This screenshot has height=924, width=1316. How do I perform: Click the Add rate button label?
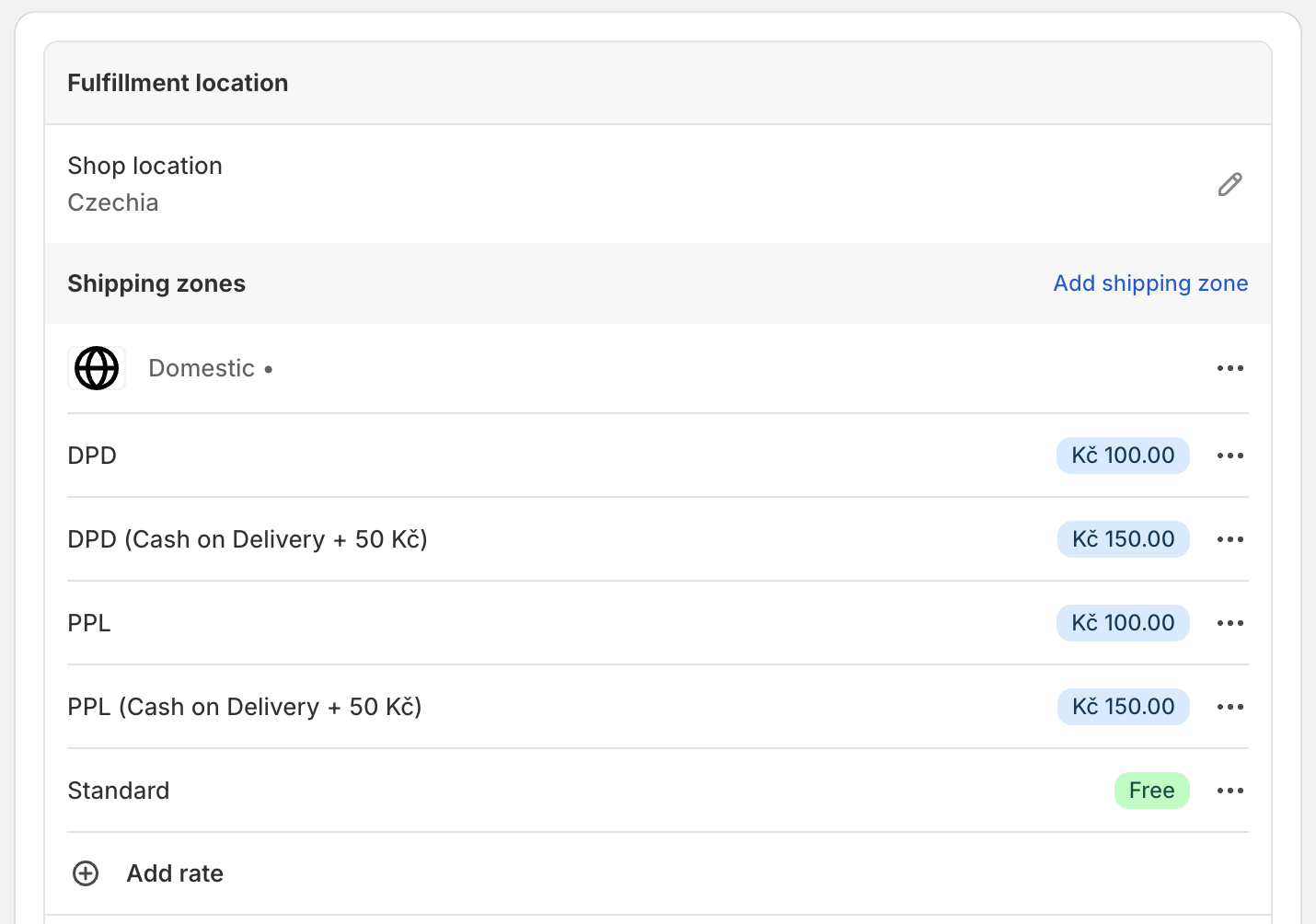(175, 873)
